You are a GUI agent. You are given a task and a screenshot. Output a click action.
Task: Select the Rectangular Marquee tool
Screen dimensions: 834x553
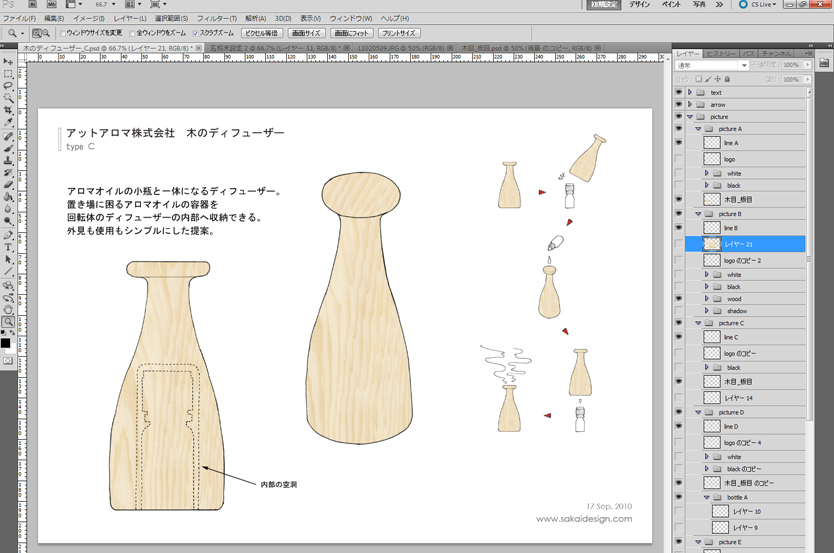point(8,74)
